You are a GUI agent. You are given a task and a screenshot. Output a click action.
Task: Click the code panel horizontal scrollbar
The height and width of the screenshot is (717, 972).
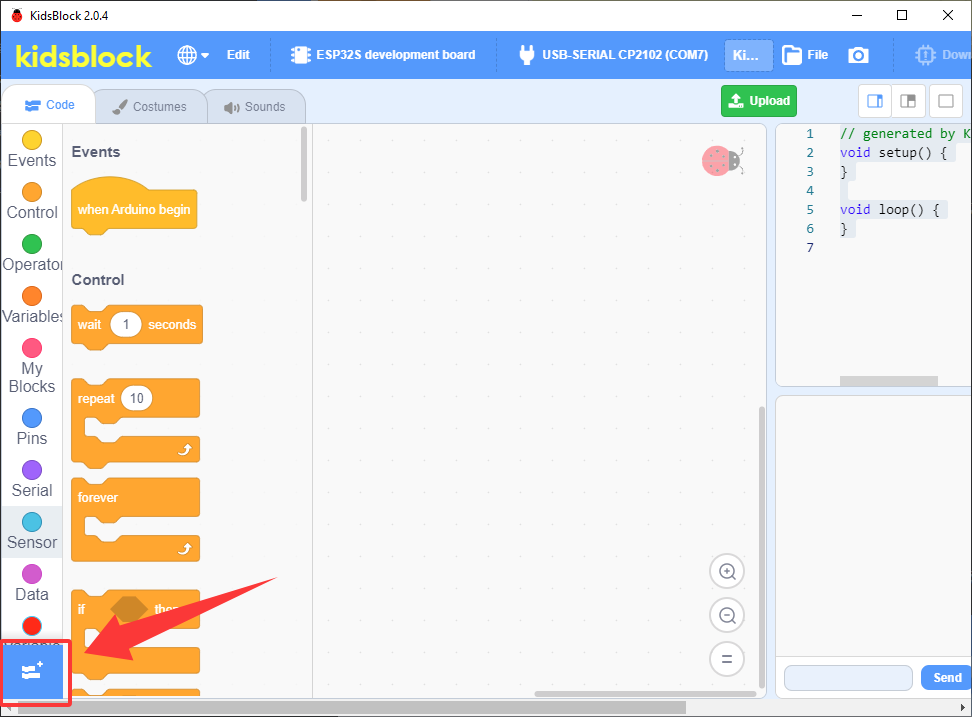888,381
